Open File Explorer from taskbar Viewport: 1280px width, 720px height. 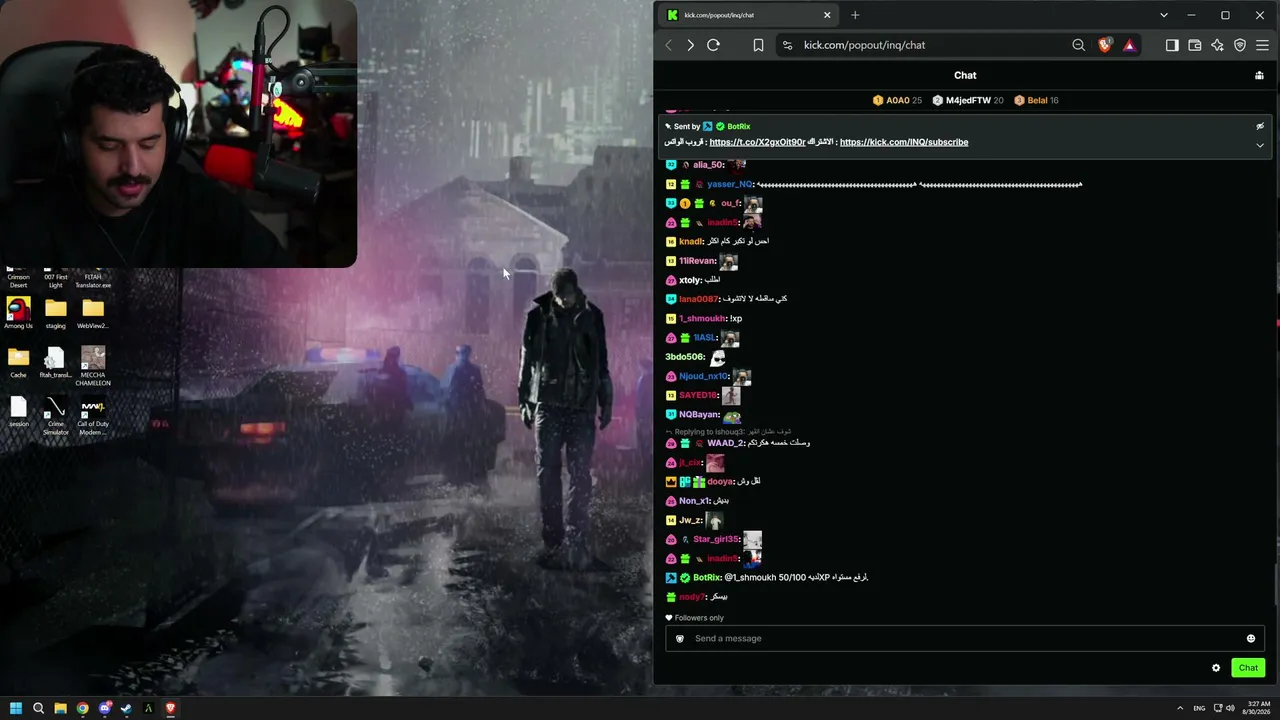click(x=60, y=708)
